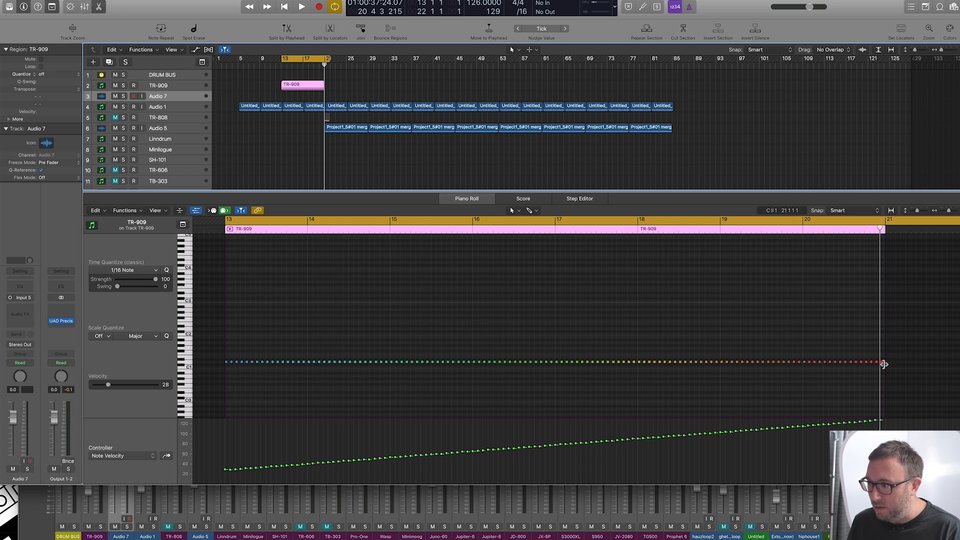Open tracks area Functions menu
The image size is (960, 540).
pyautogui.click(x=143, y=50)
